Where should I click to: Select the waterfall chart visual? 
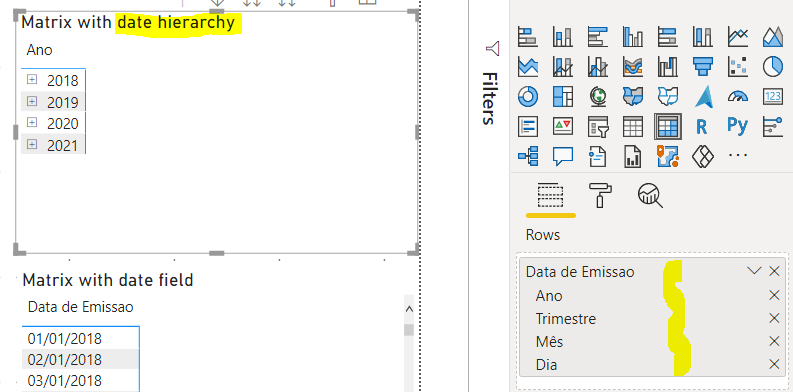click(x=668, y=66)
